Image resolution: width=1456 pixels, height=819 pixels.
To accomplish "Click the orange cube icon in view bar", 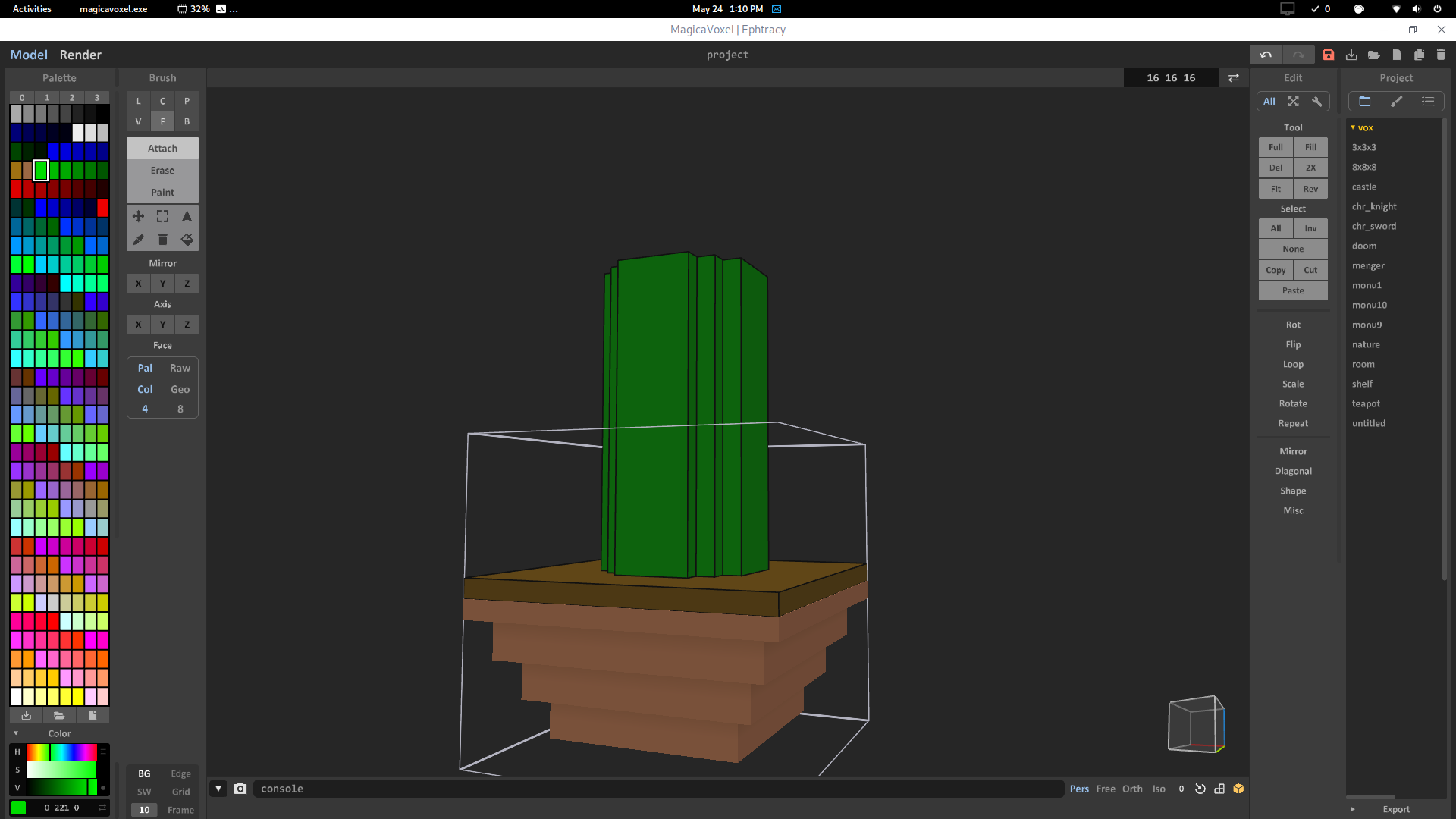I will [x=1238, y=789].
